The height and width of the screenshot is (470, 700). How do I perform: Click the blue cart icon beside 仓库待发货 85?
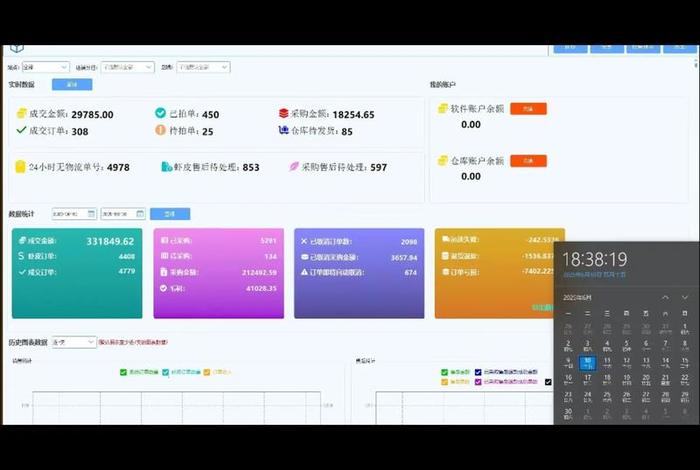[283, 130]
